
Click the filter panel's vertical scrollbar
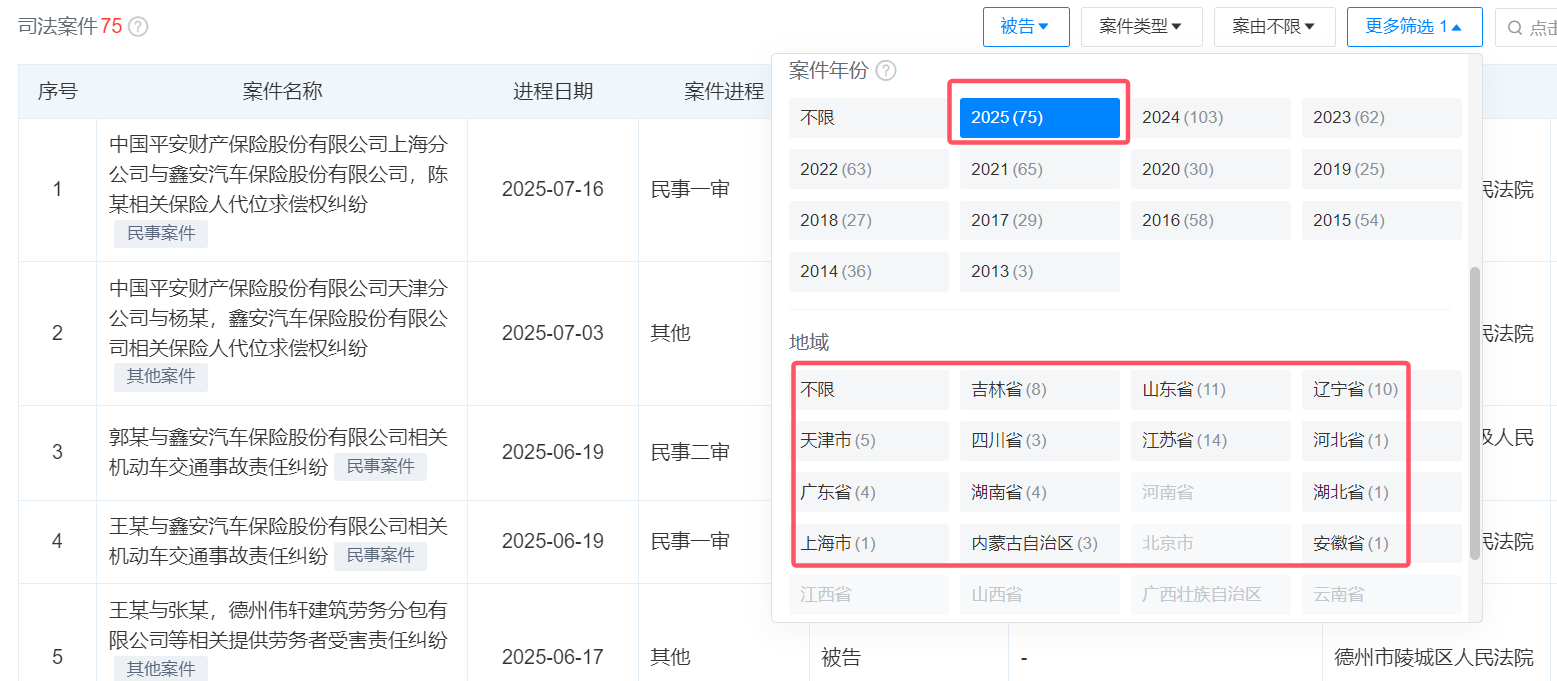click(1474, 413)
